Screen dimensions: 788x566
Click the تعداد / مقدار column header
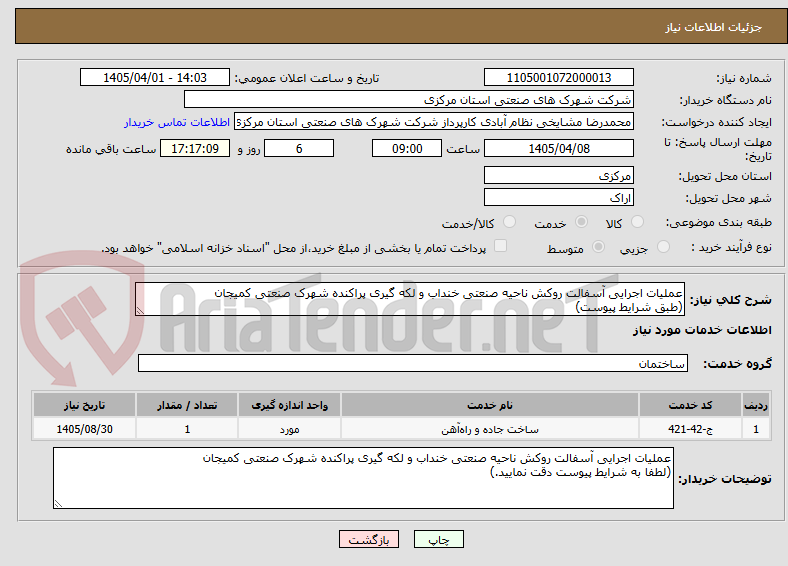[187, 405]
